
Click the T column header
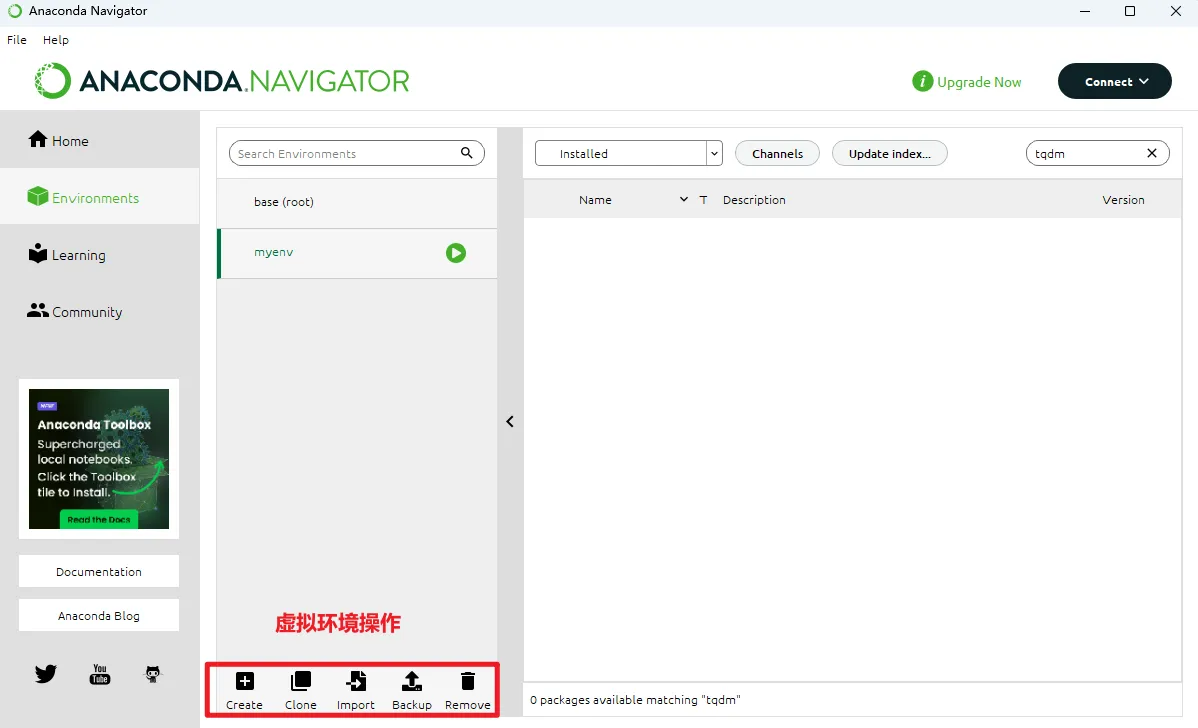pos(704,199)
